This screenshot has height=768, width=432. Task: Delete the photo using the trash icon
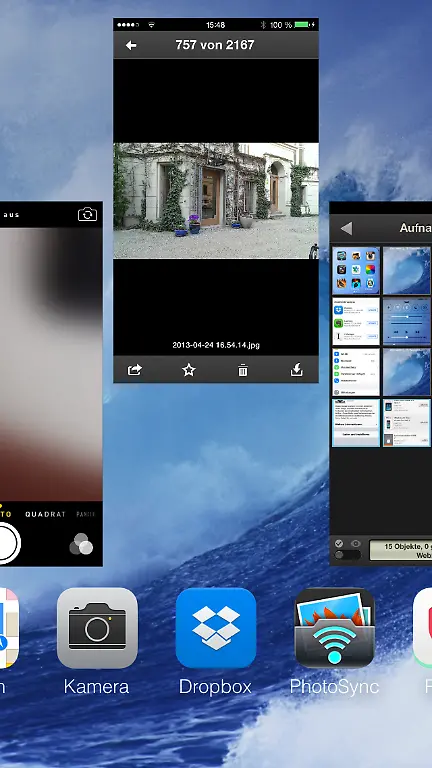243,371
